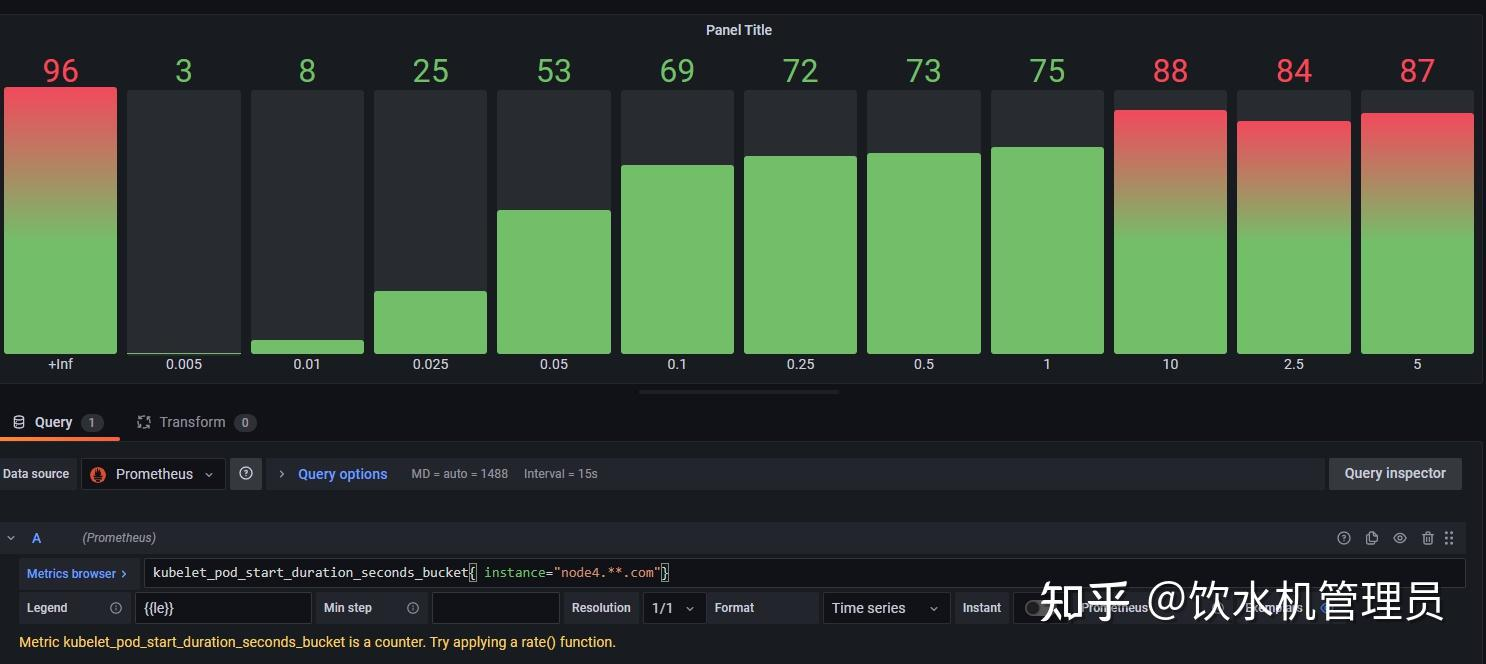Viewport: 1486px width, 664px height.
Task: Open the Query inspector
Action: [1395, 474]
